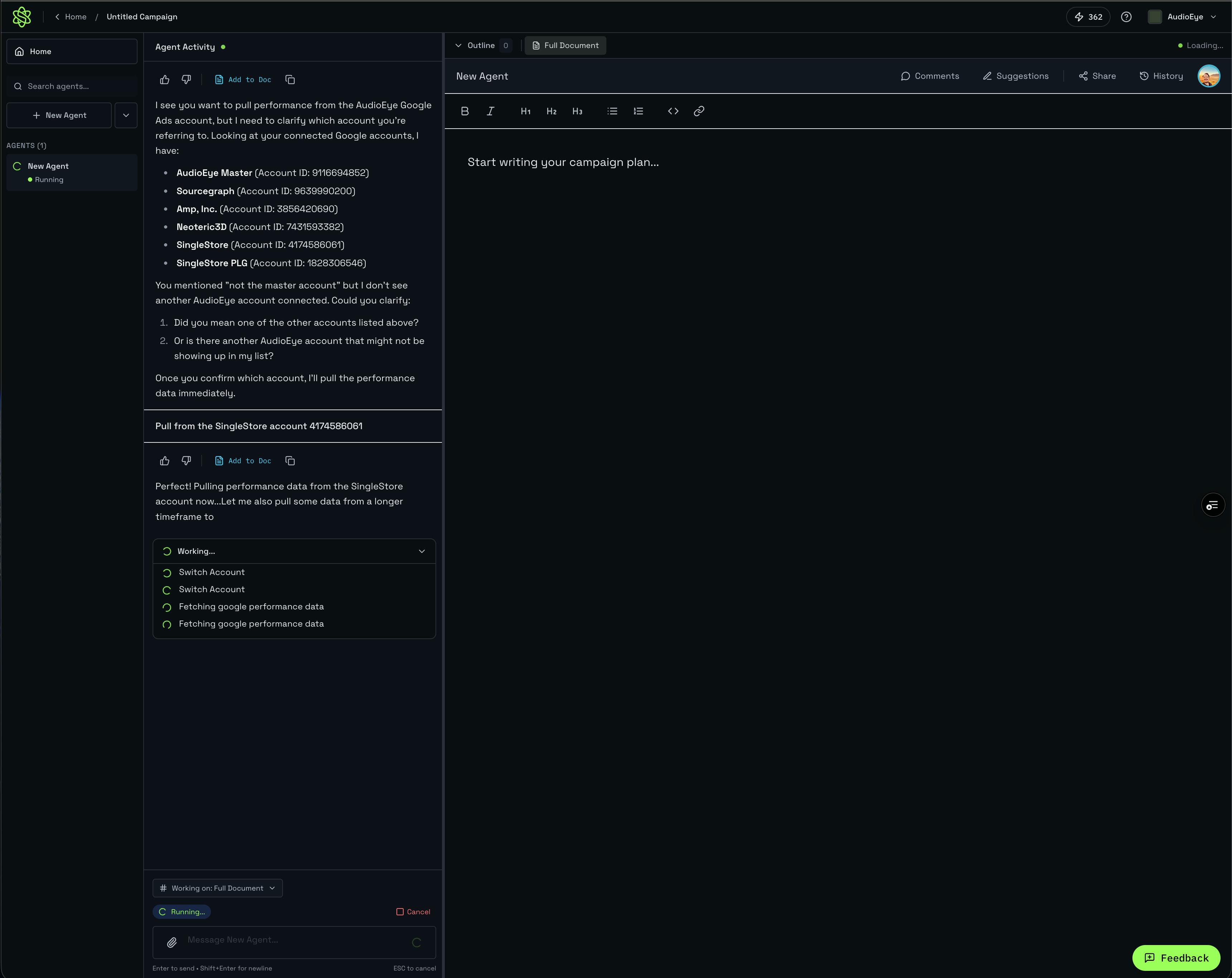This screenshot has height=978, width=1232.
Task: Toggle bulleted list
Action: coord(612,111)
